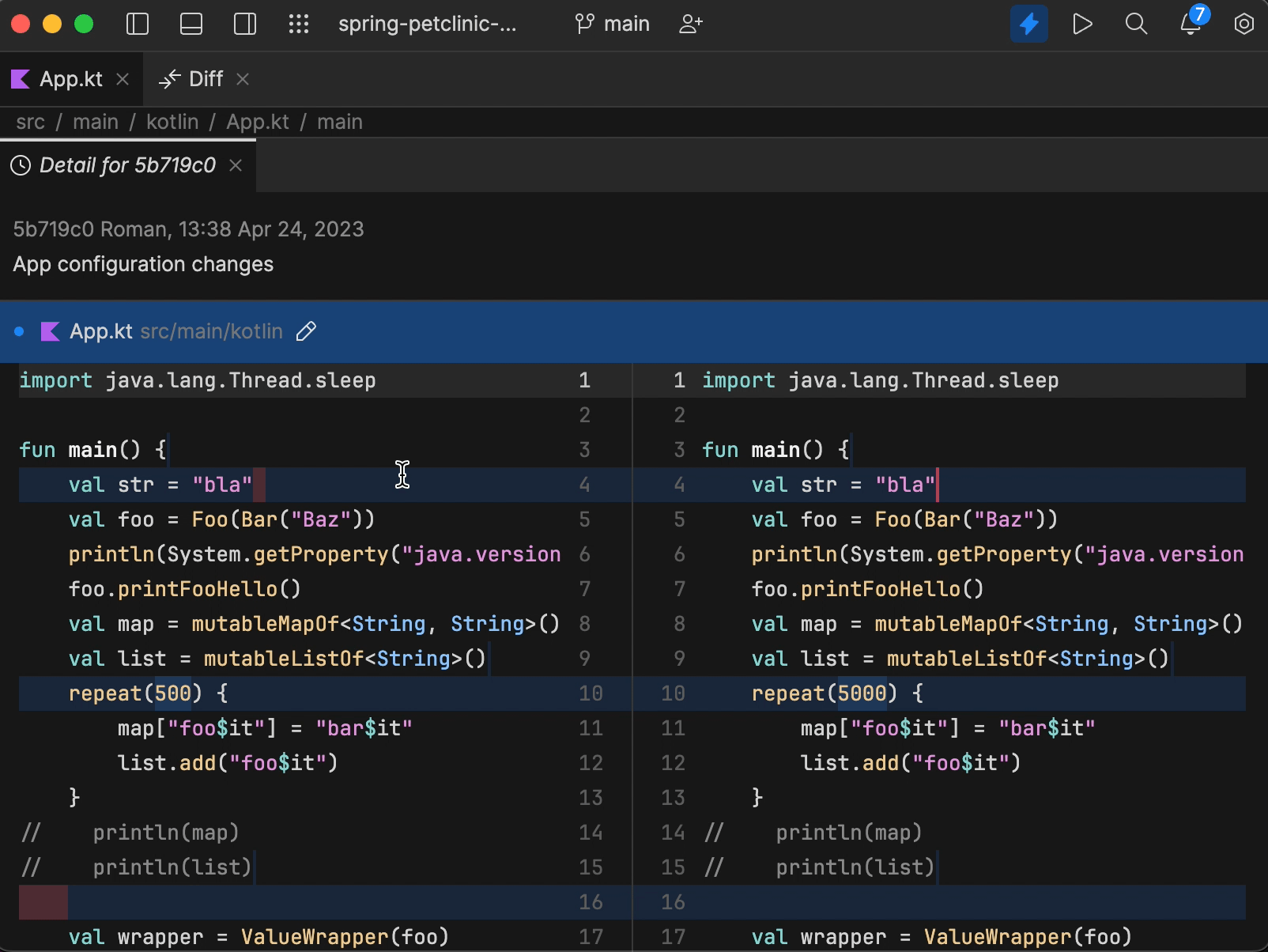The width and height of the screenshot is (1268, 952).
Task: Click the add collaborator icon
Action: click(x=691, y=24)
